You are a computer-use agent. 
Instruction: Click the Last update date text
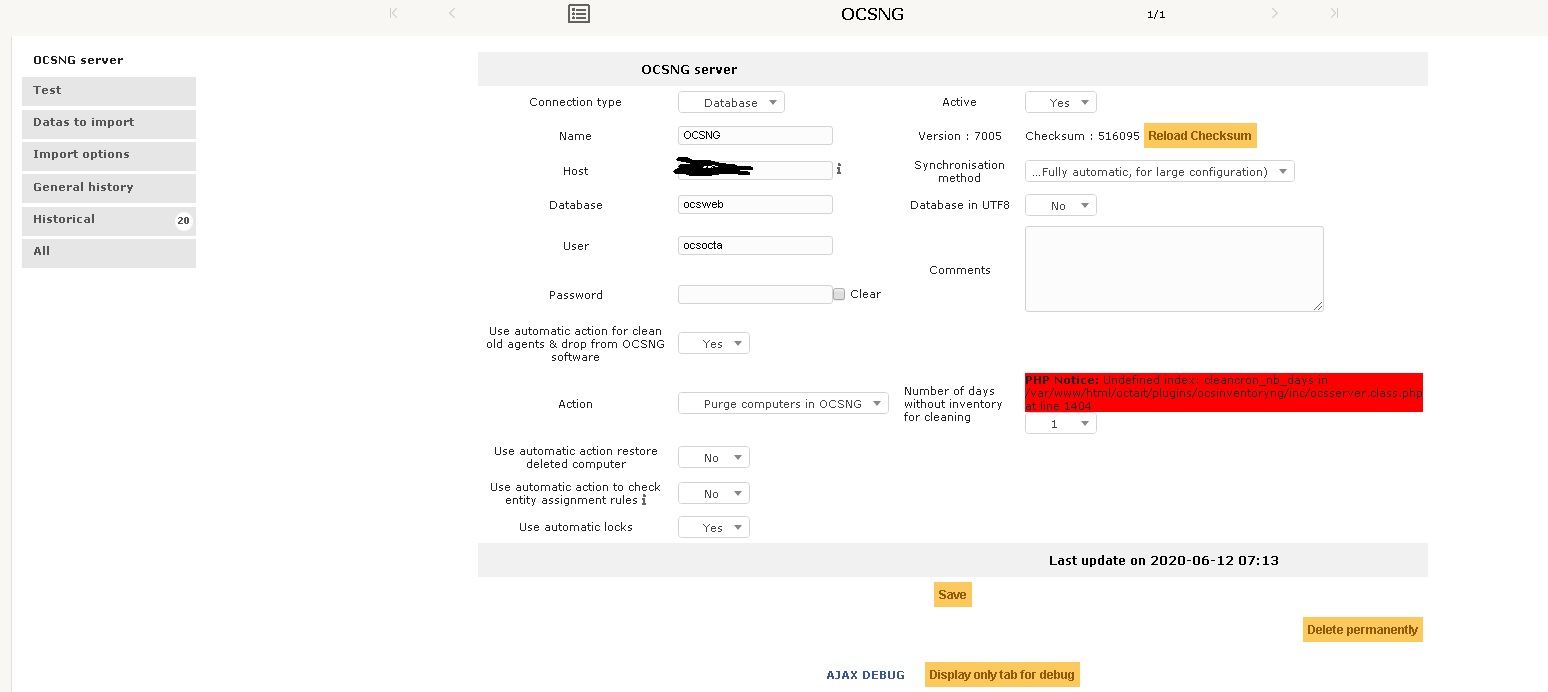pyautogui.click(x=1164, y=561)
